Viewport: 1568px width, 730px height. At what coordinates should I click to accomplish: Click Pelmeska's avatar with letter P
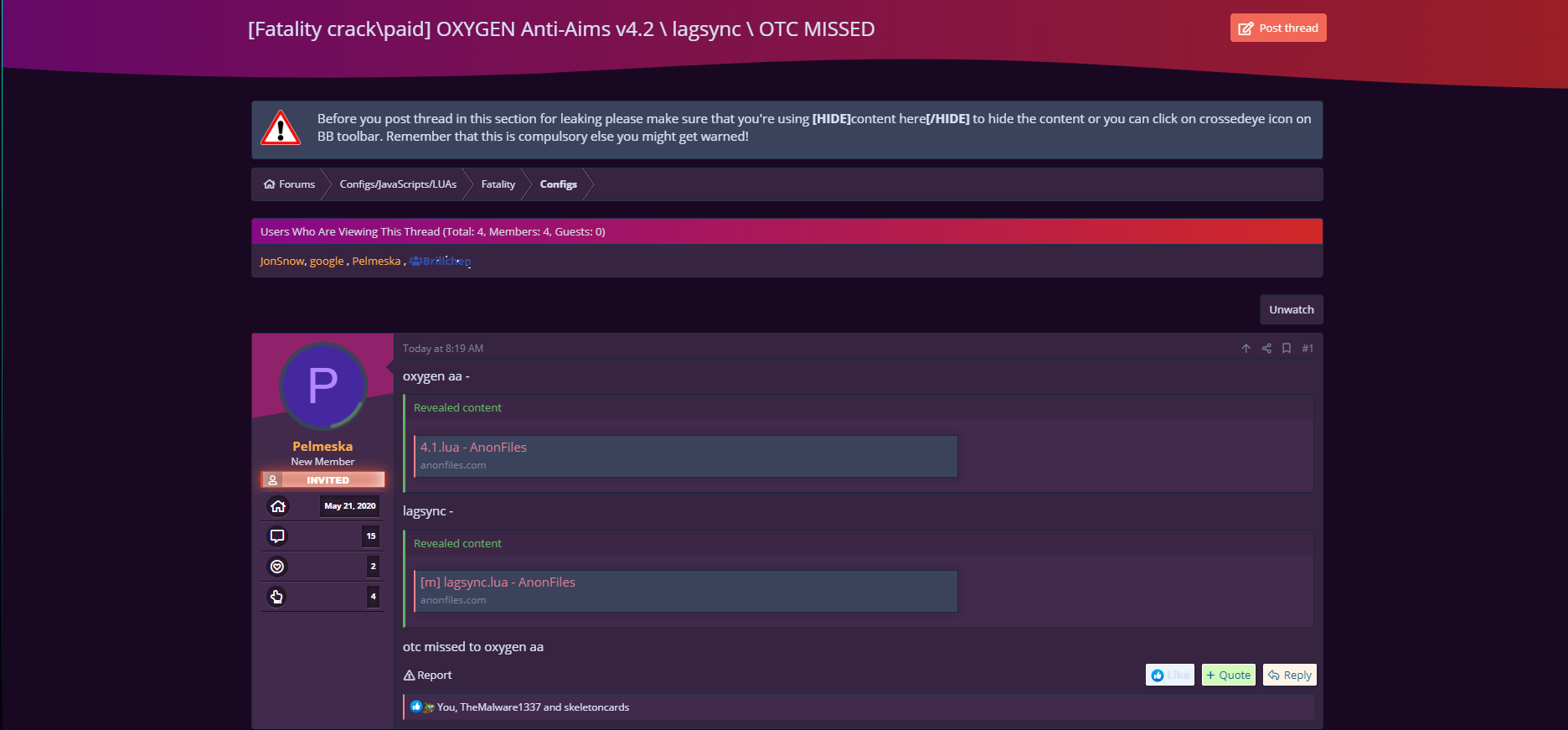point(322,386)
